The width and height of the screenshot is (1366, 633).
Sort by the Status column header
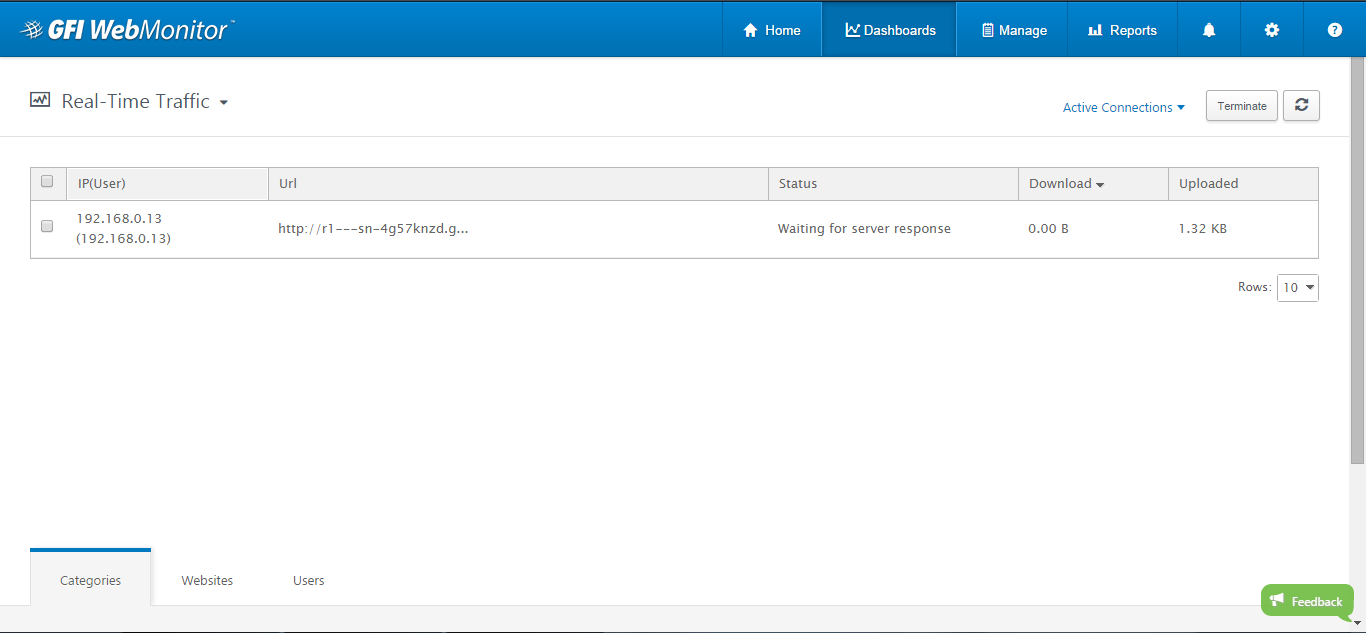coord(893,184)
